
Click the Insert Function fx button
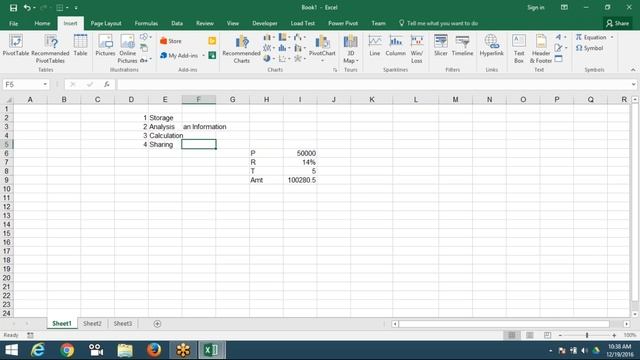(x=107, y=84)
